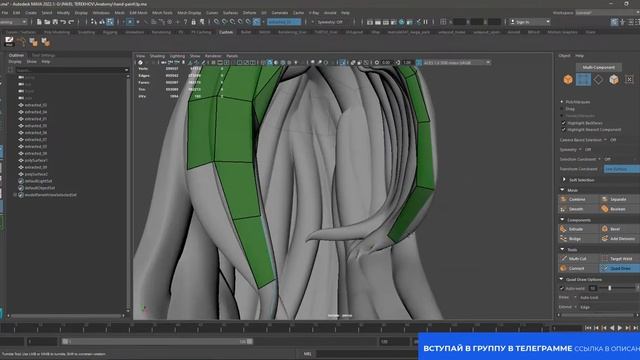Click the Outliner search field

point(72,70)
